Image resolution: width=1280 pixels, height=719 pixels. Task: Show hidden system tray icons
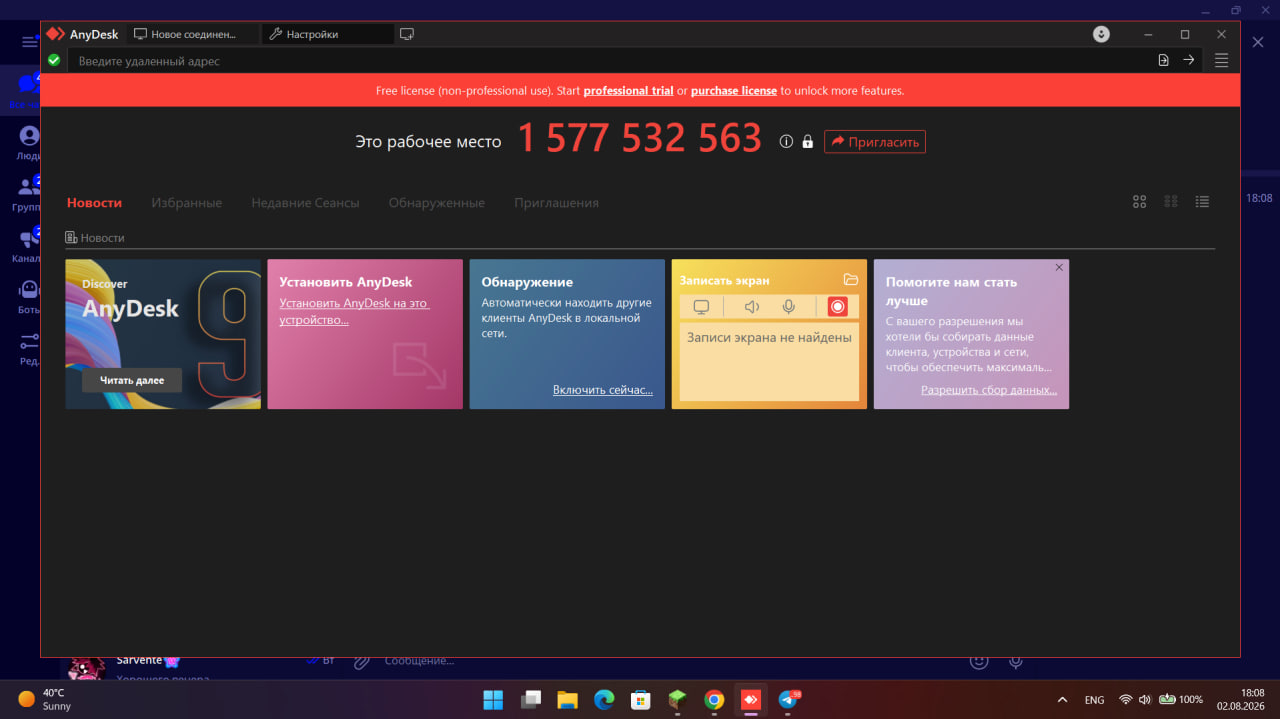(x=1062, y=700)
